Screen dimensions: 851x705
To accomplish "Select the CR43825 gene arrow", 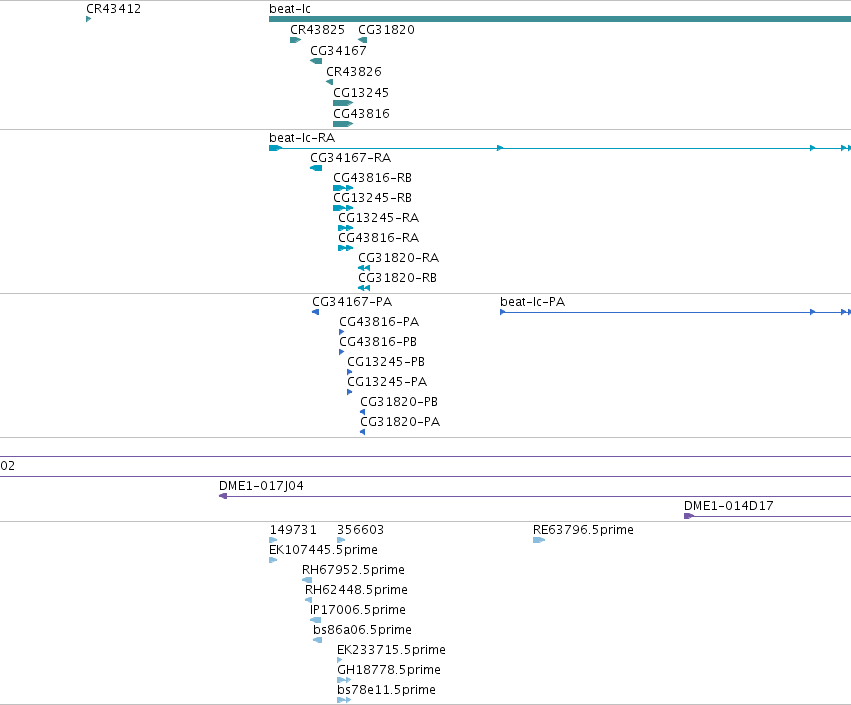I will tap(296, 40).
